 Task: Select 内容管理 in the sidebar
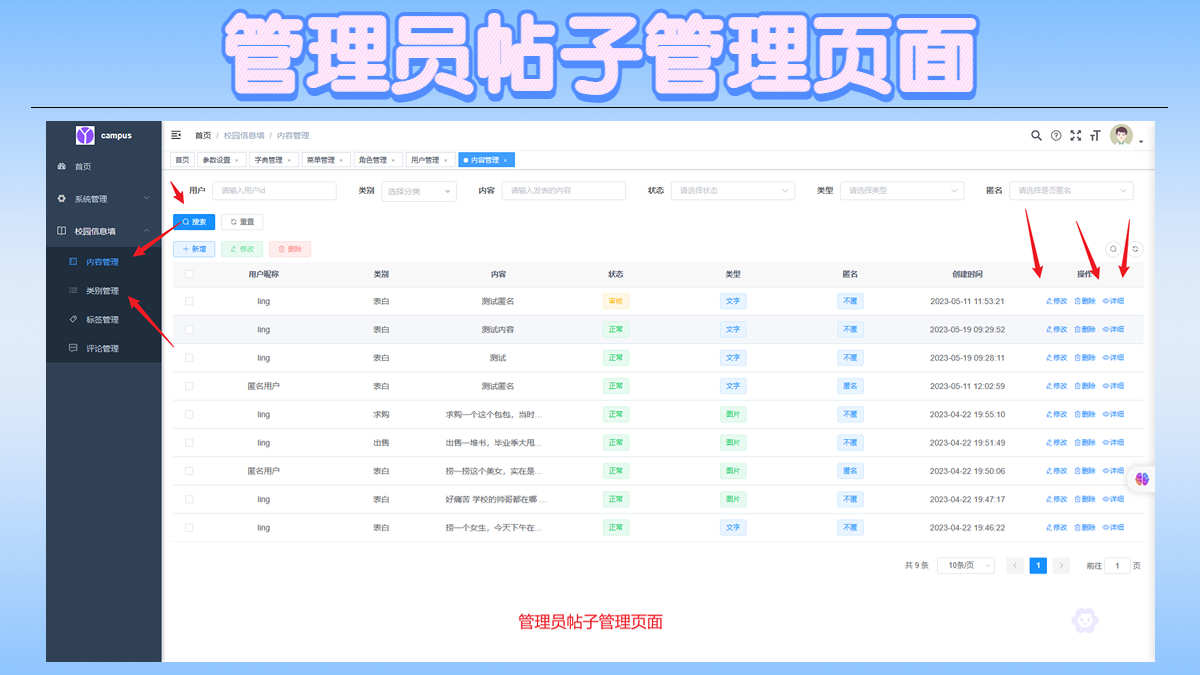tap(104, 262)
